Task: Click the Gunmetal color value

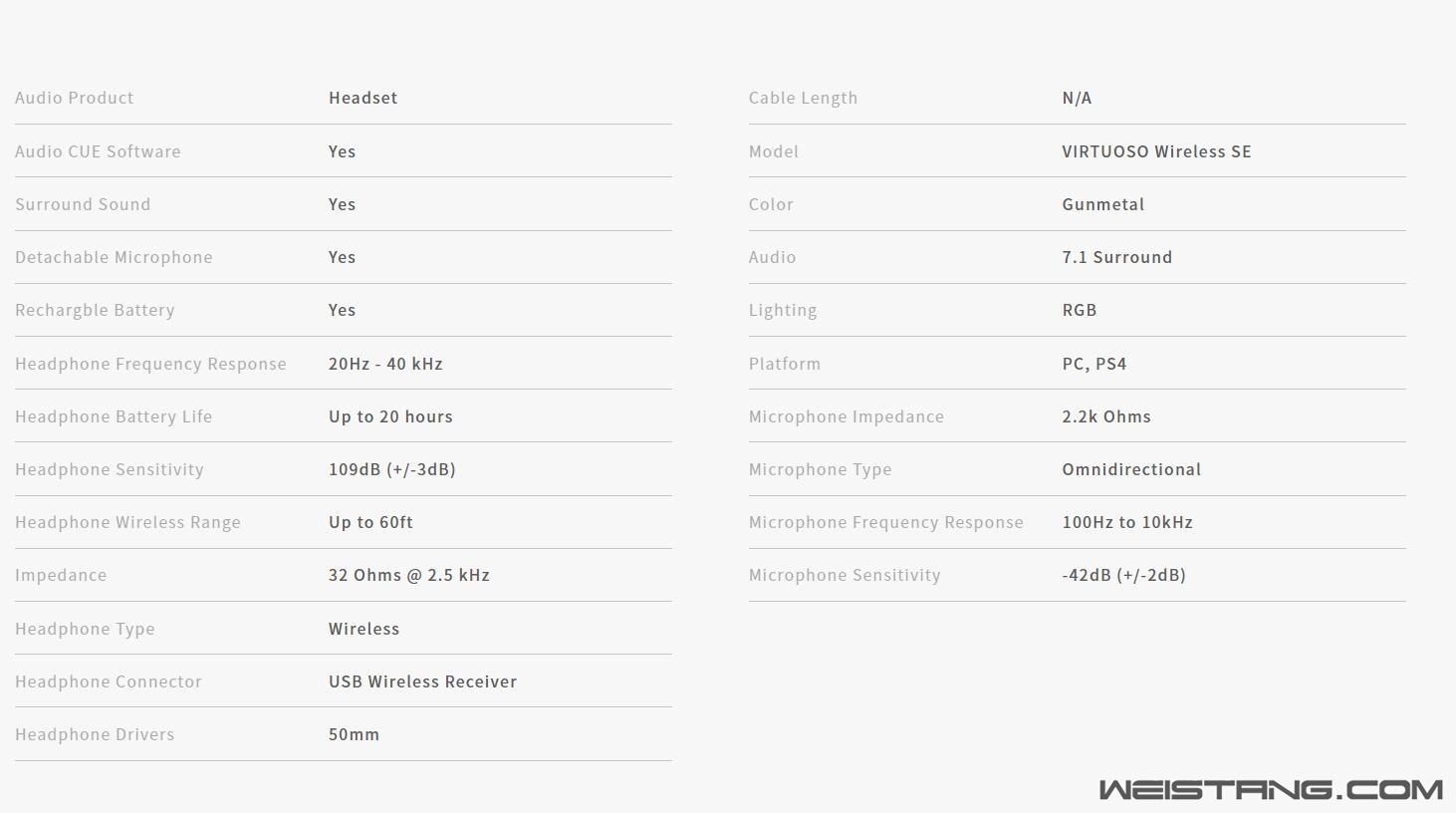Action: pyautogui.click(x=1102, y=204)
